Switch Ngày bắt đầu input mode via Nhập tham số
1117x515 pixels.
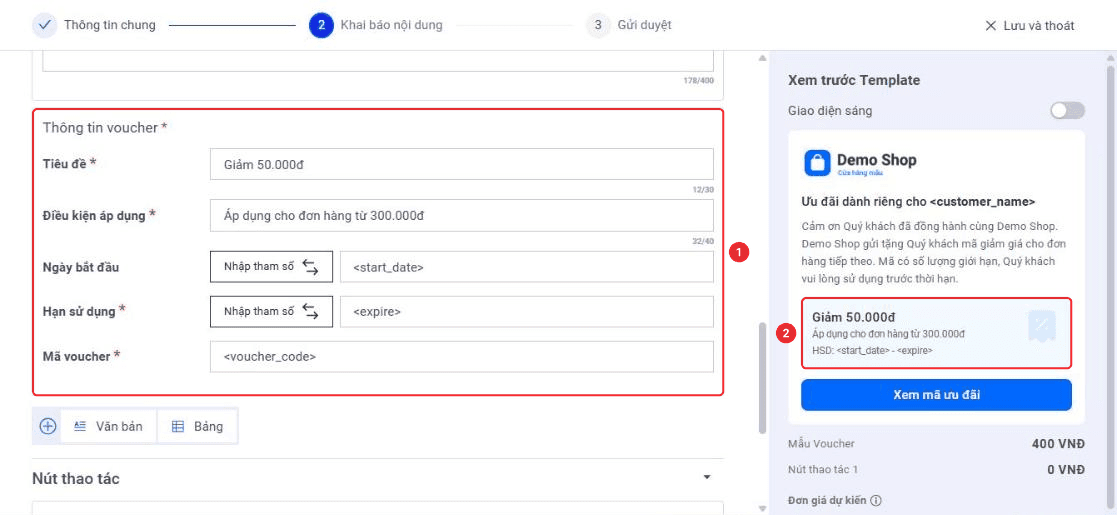271,267
